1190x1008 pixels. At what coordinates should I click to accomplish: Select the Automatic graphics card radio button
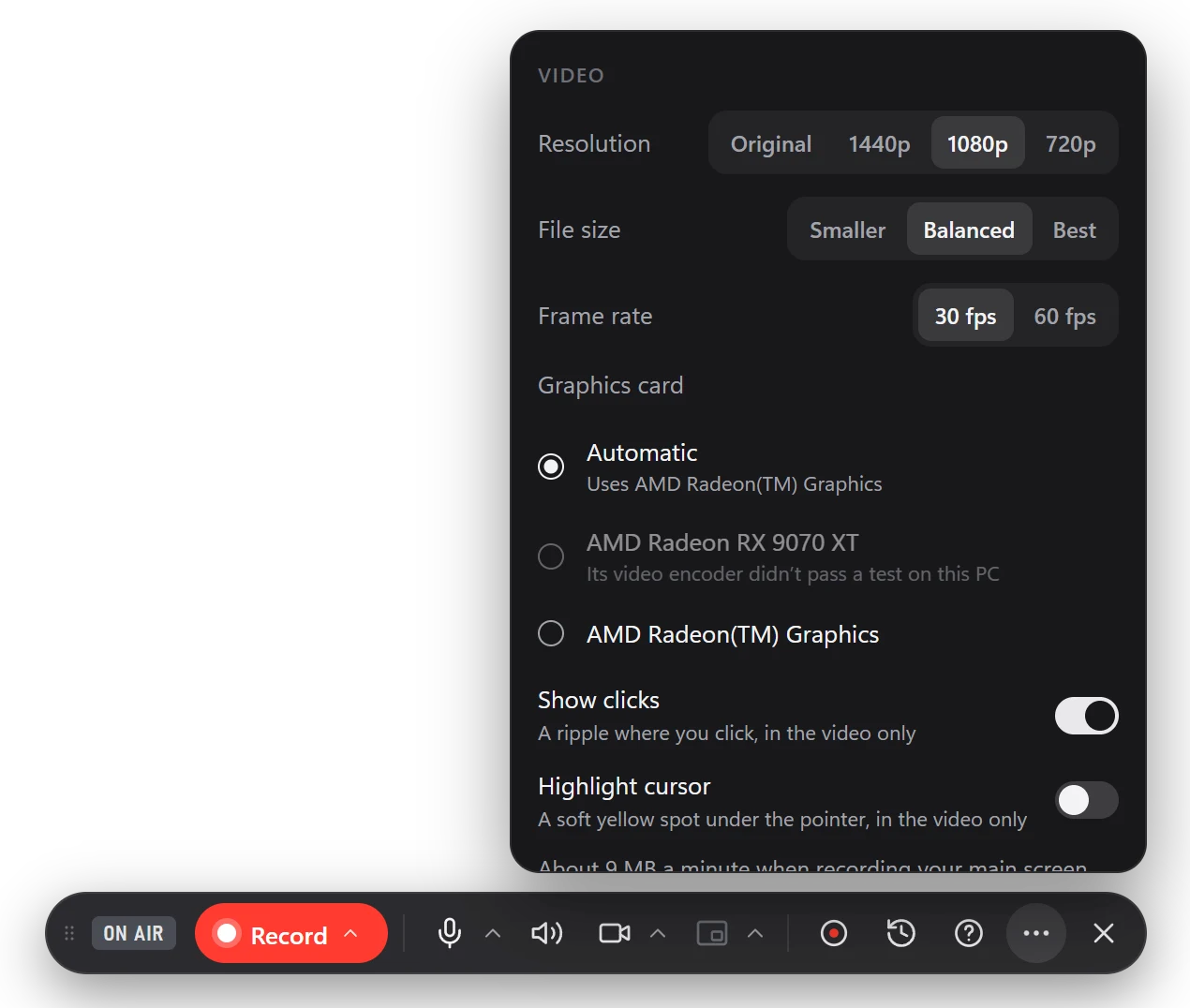[551, 467]
